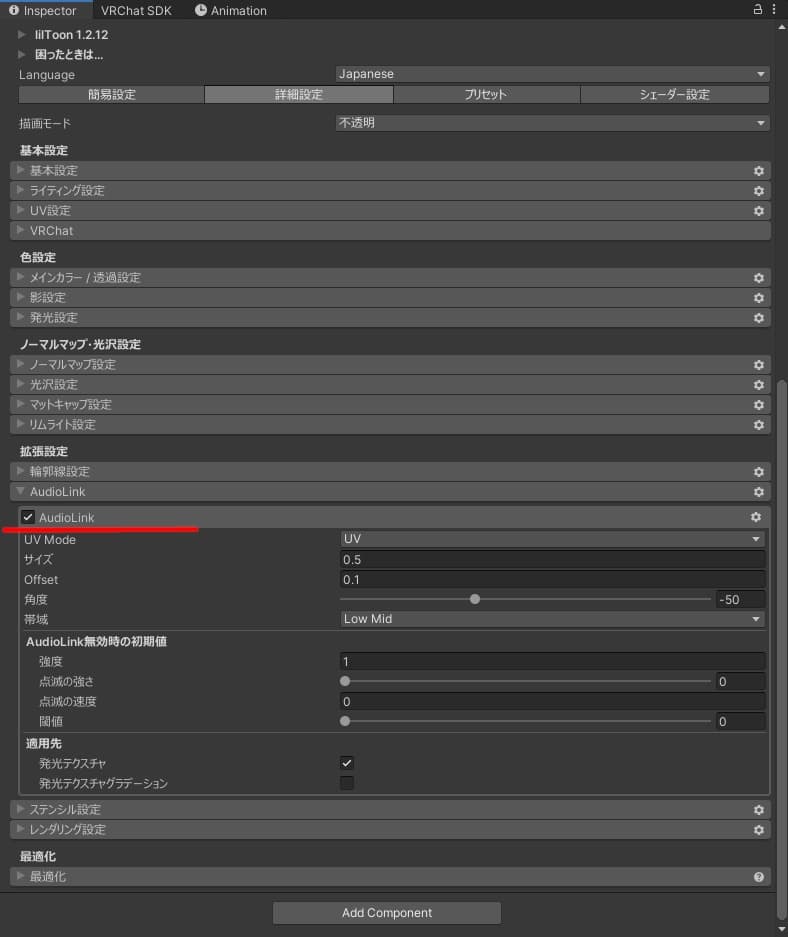The width and height of the screenshot is (788, 937).
Task: Click the 閾値 numeric field
Action: (x=741, y=722)
